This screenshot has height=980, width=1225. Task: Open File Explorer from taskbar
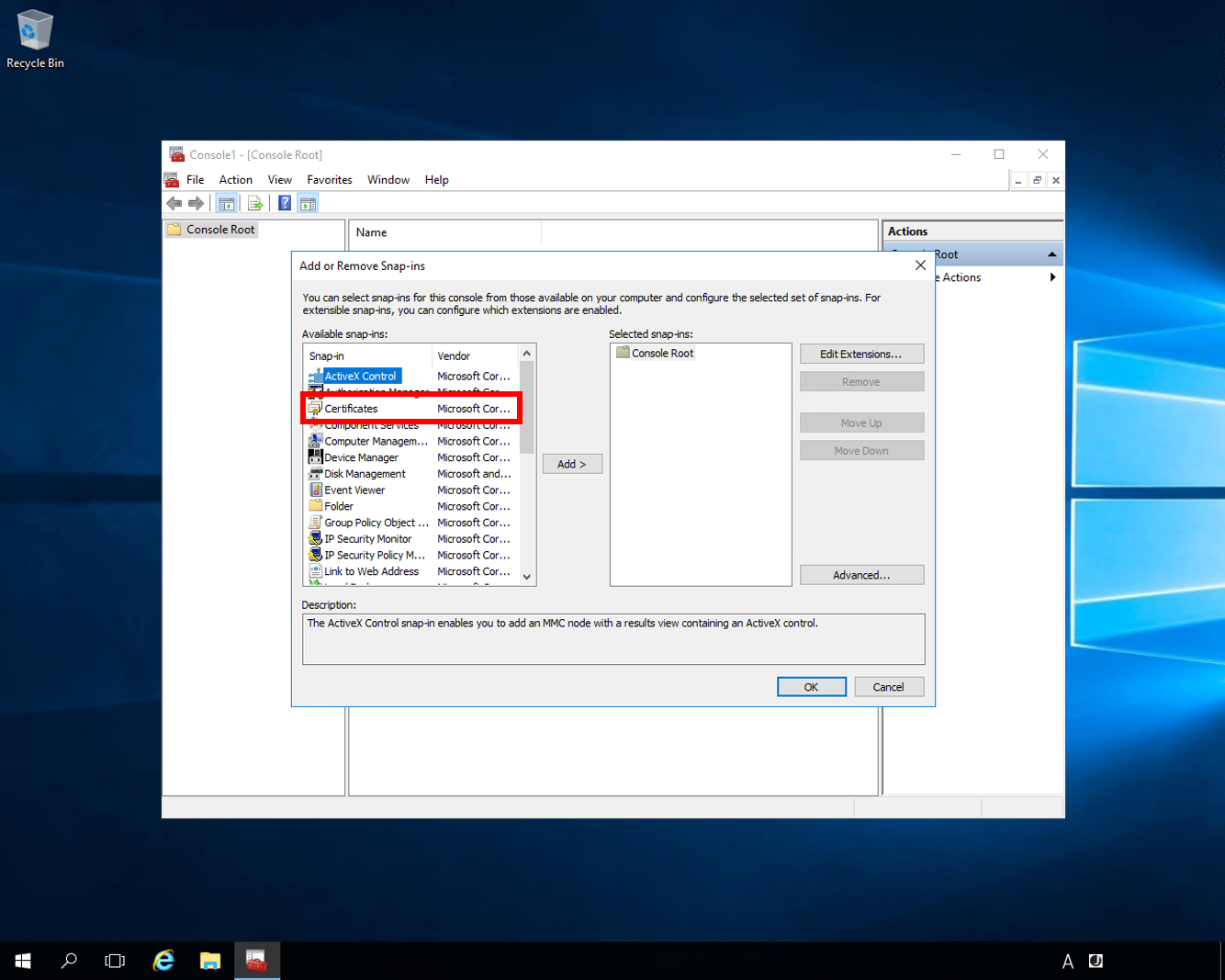[x=210, y=961]
